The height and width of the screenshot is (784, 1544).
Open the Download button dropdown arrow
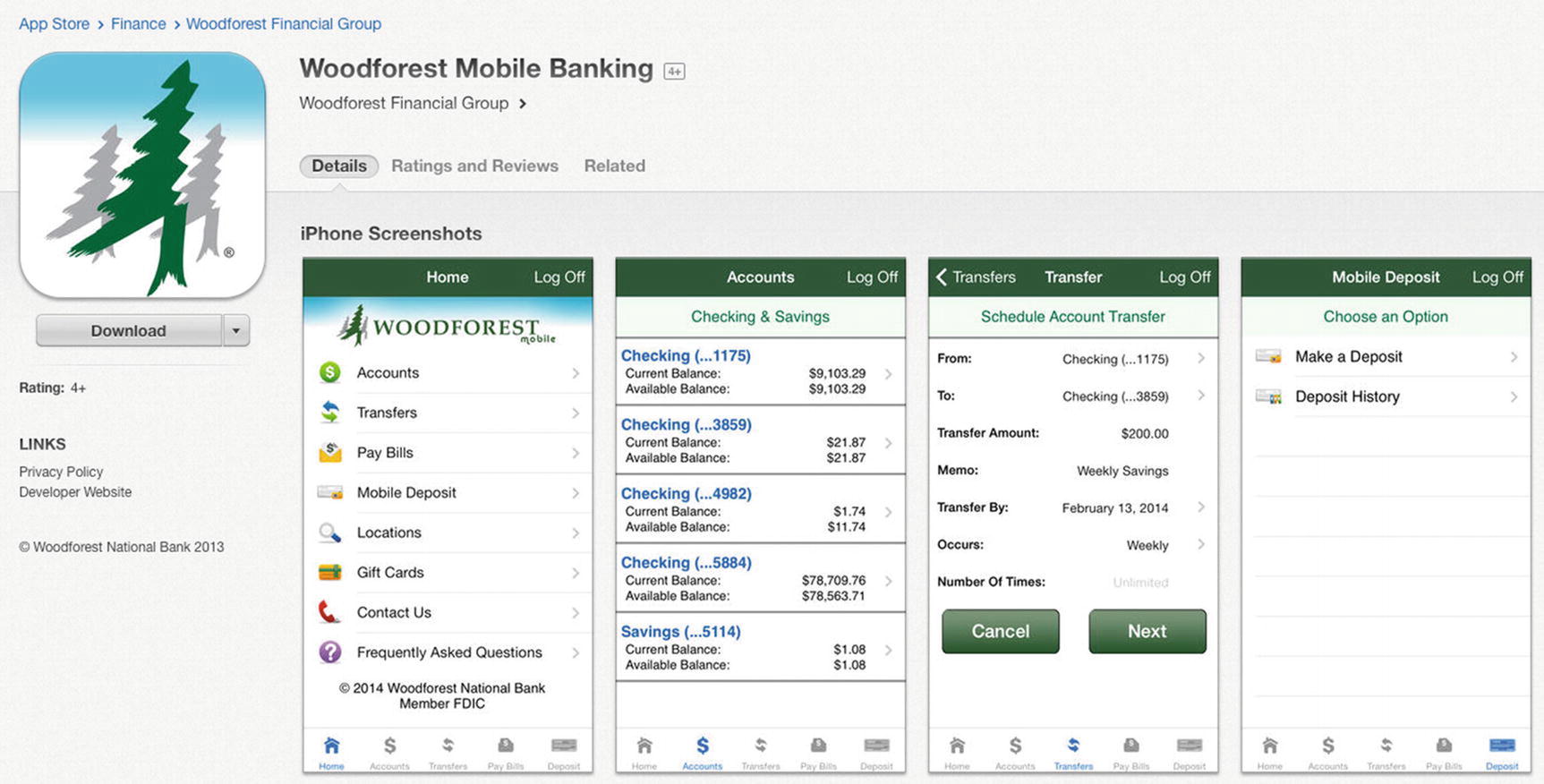(x=236, y=330)
